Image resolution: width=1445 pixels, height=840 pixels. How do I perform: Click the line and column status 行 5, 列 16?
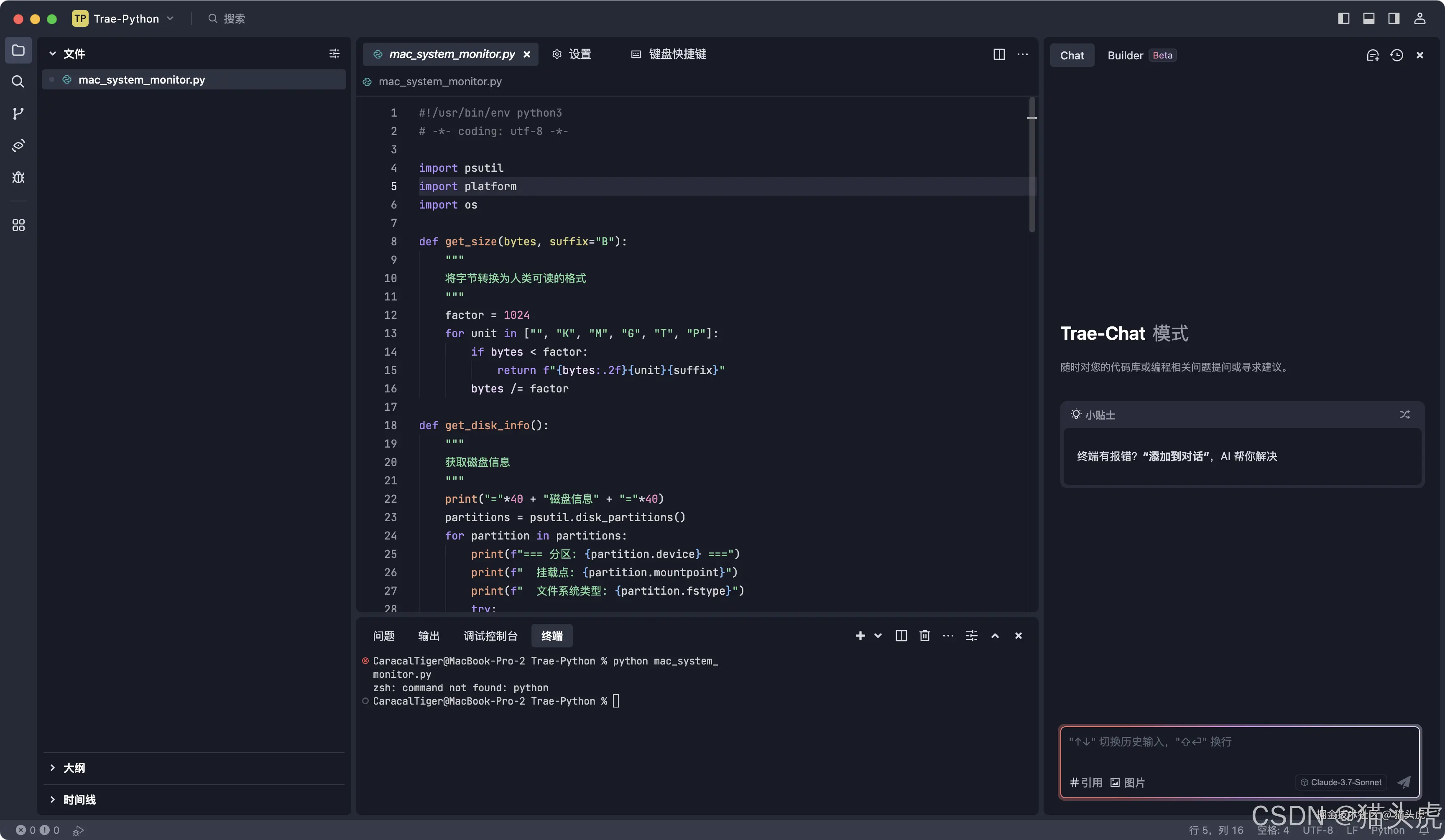[x=1216, y=830]
